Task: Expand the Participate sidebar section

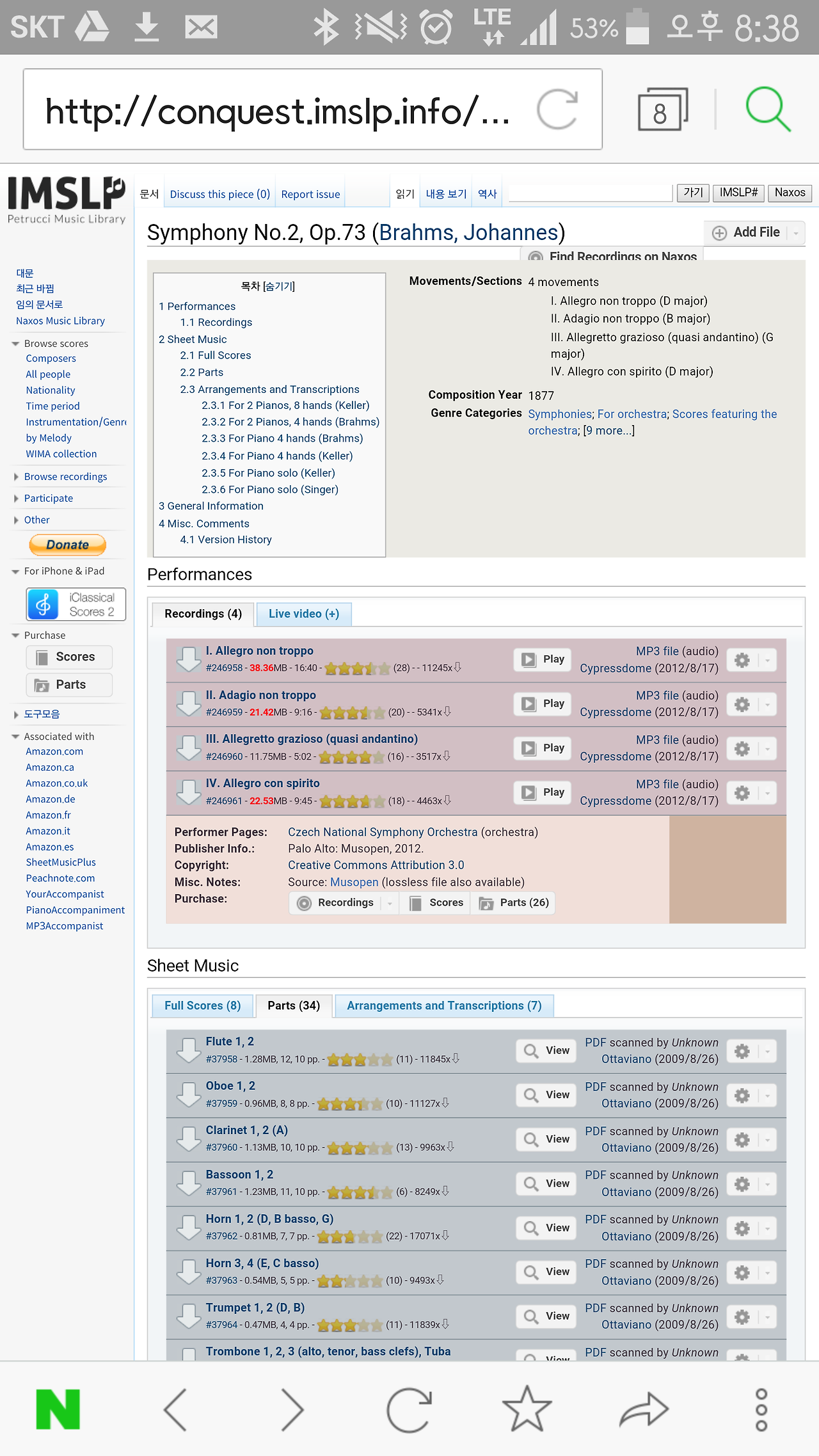Action: [x=15, y=499]
